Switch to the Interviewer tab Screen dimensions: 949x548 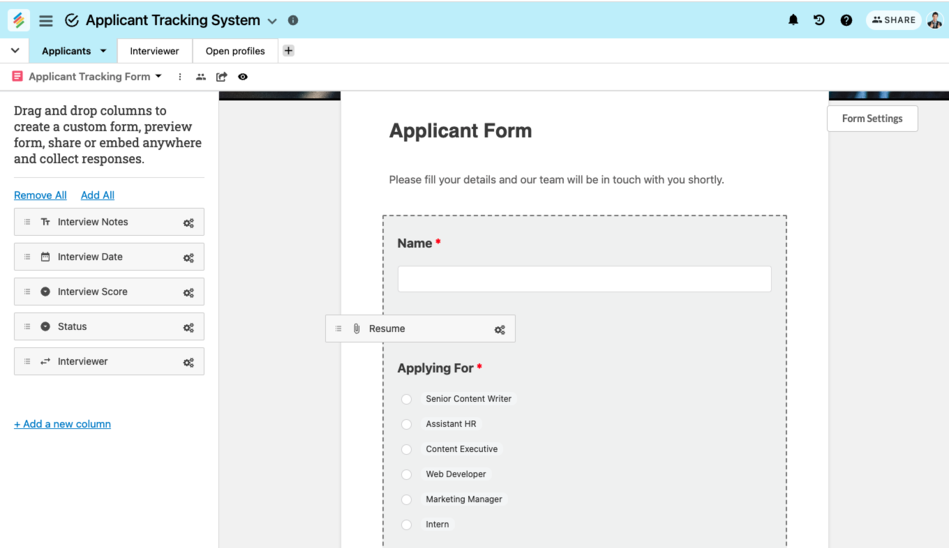154,51
